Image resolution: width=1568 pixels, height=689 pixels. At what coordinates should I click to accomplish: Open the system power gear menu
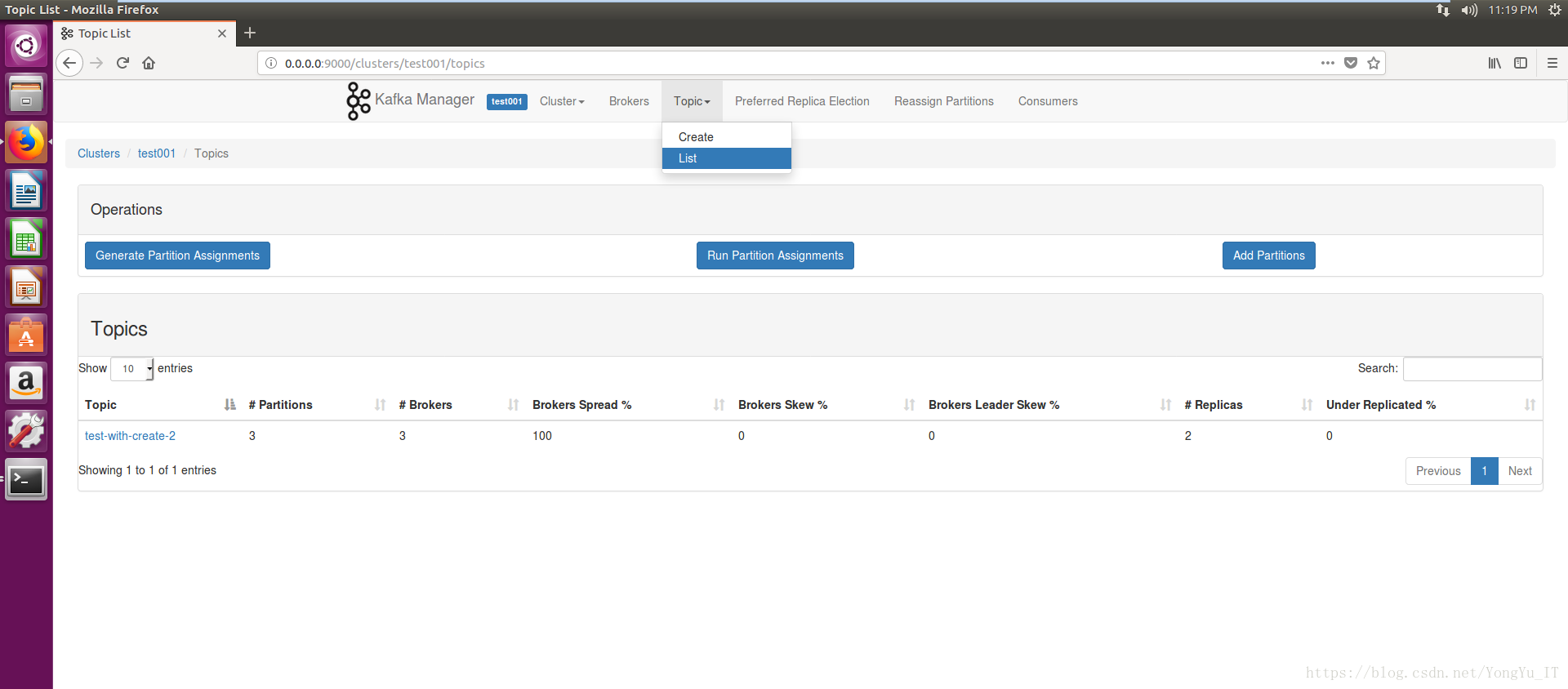[x=1555, y=10]
